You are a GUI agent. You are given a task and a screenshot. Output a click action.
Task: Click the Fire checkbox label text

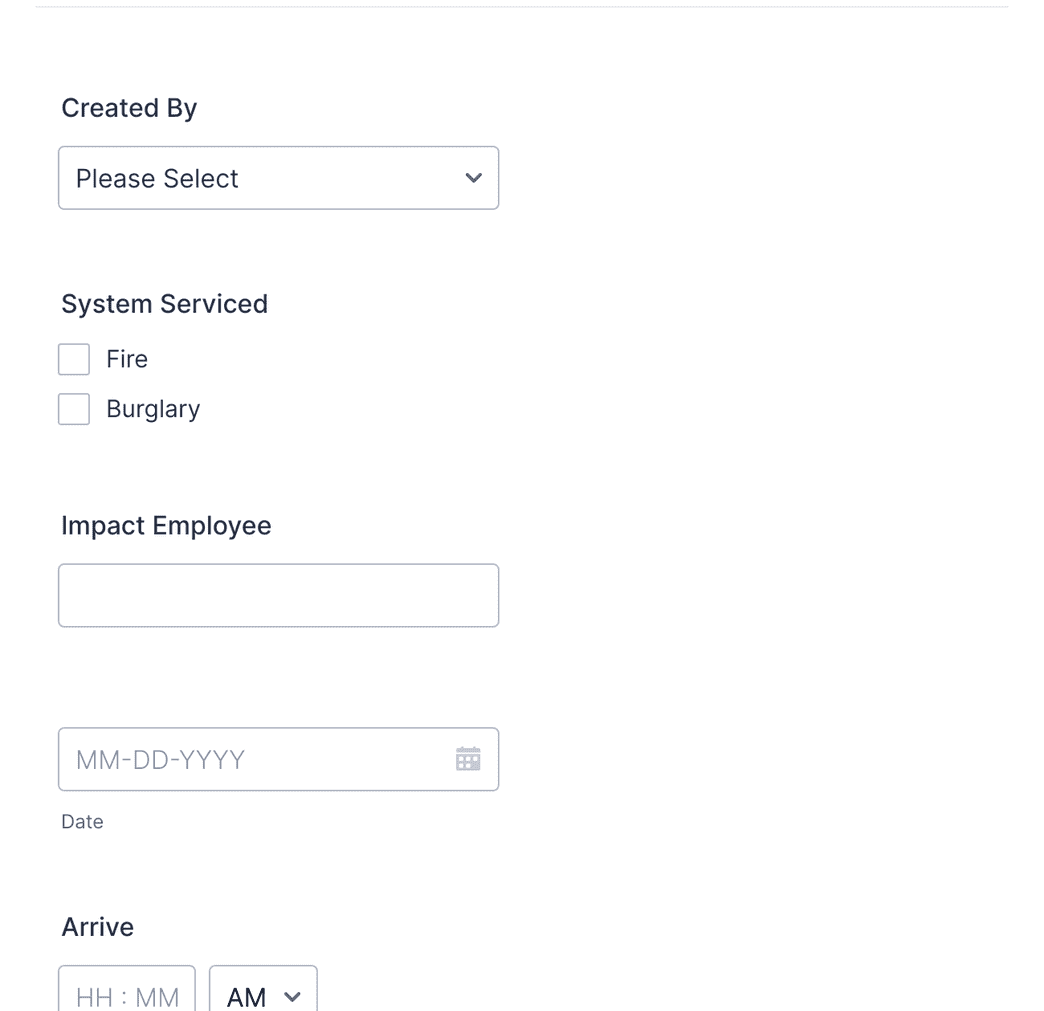127,358
